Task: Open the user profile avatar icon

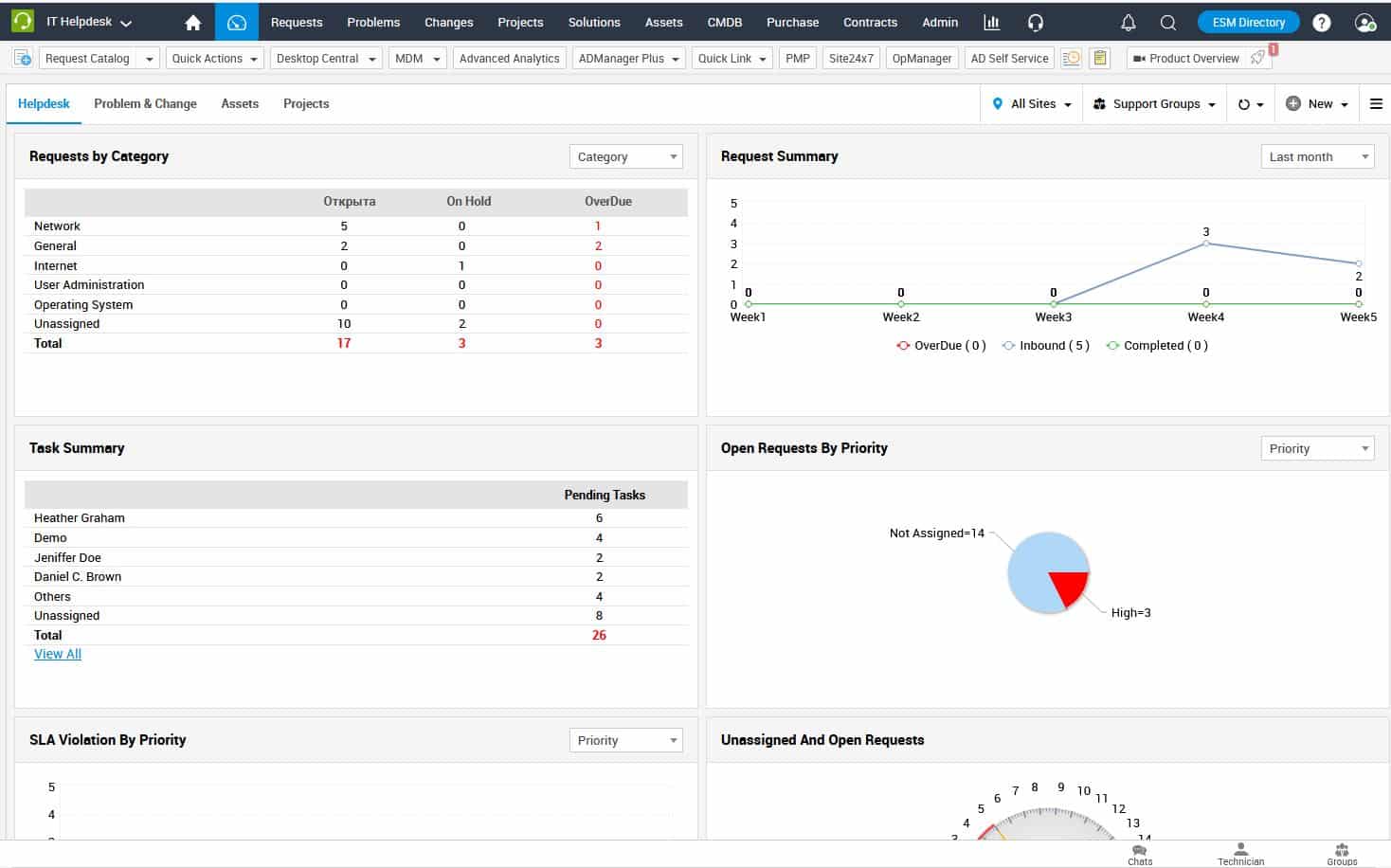Action: tap(1364, 23)
